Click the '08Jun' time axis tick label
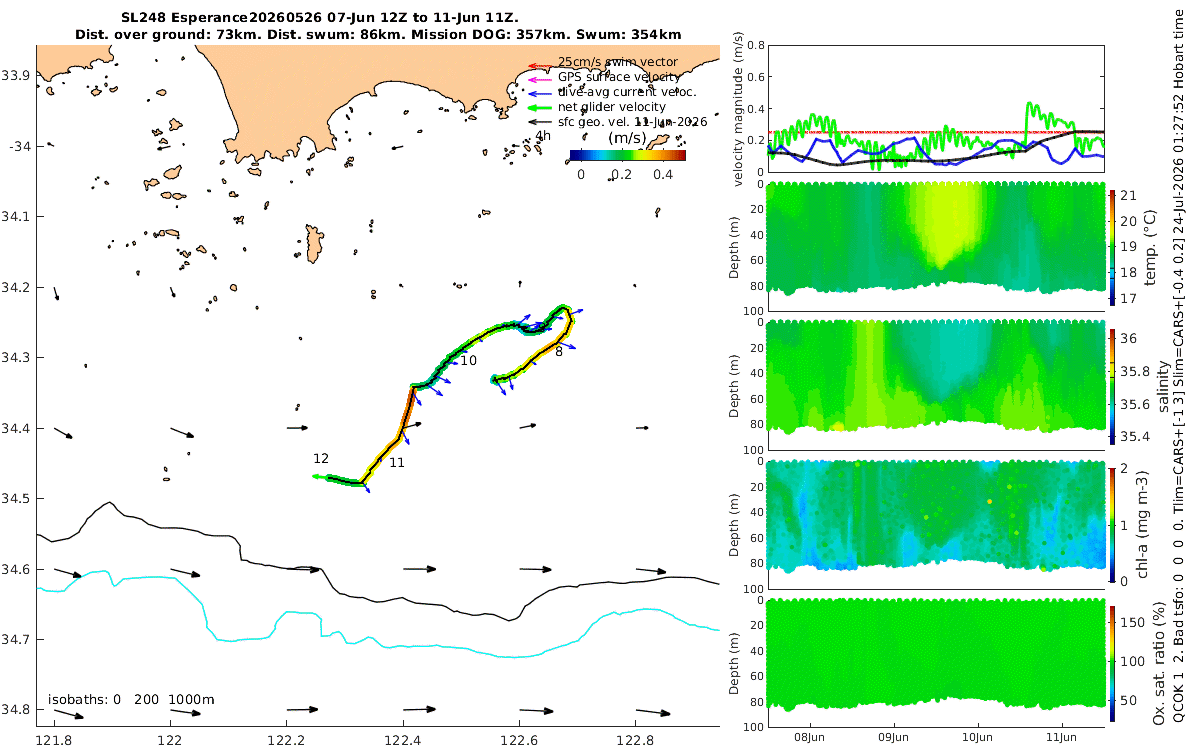Viewport: 1200px width, 750px height. point(809,735)
